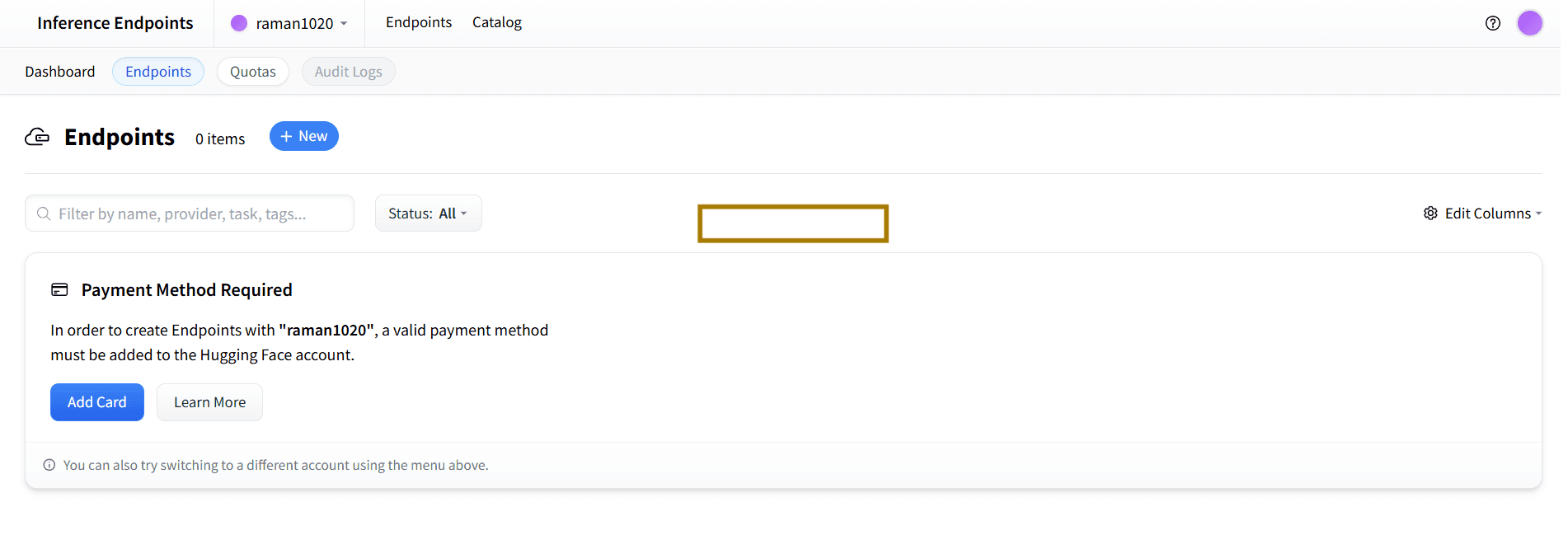The width and height of the screenshot is (1568, 535).
Task: Go to Catalog in top navigation
Action: [496, 22]
